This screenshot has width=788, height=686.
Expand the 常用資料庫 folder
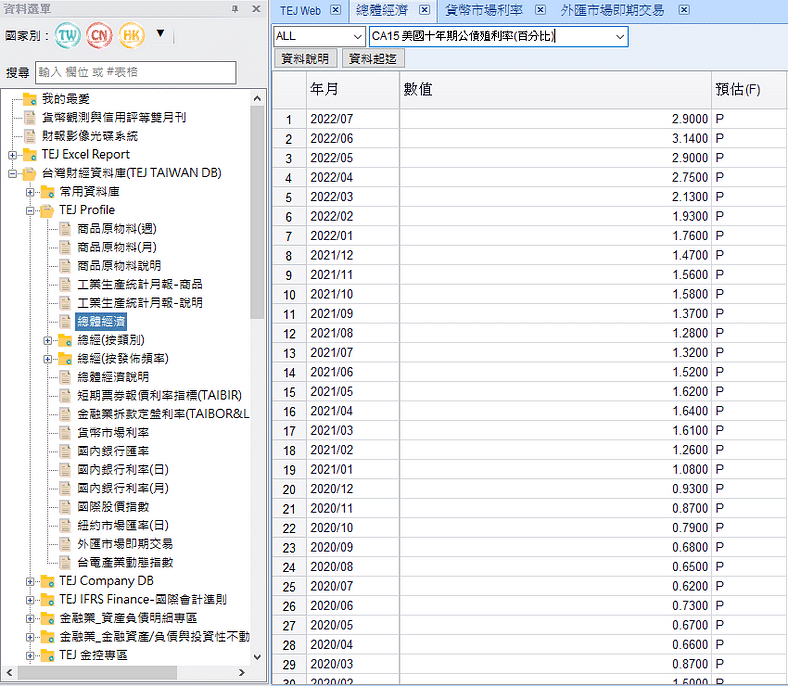[32, 191]
